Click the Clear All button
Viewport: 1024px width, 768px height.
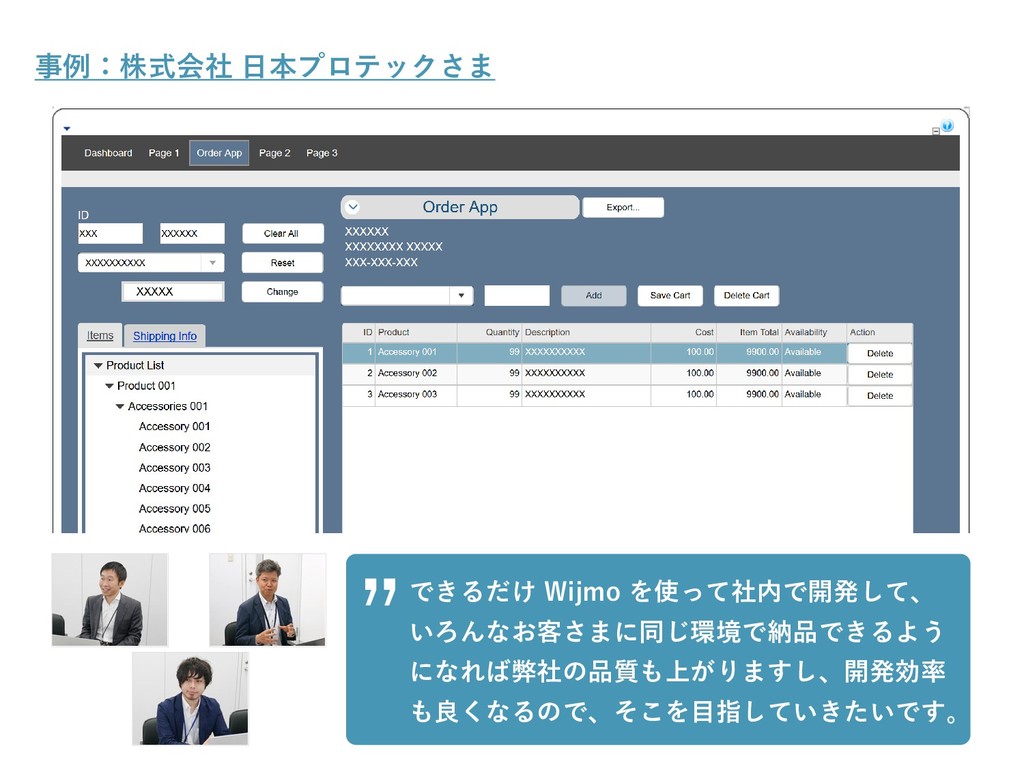pyautogui.click(x=282, y=233)
